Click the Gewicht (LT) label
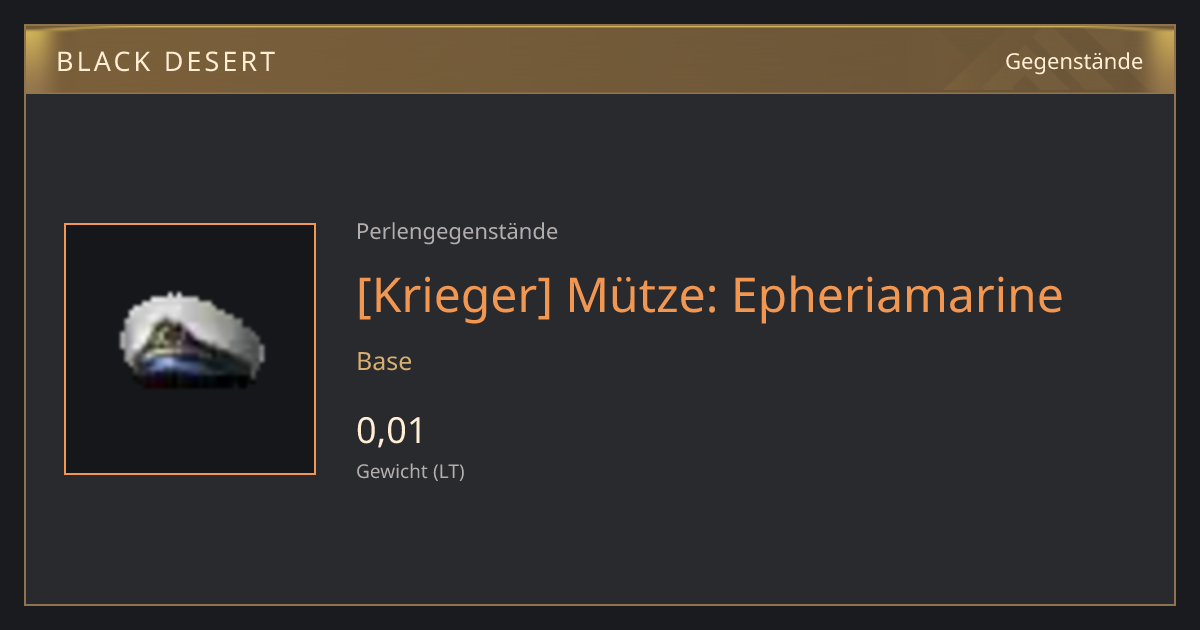 pos(410,471)
